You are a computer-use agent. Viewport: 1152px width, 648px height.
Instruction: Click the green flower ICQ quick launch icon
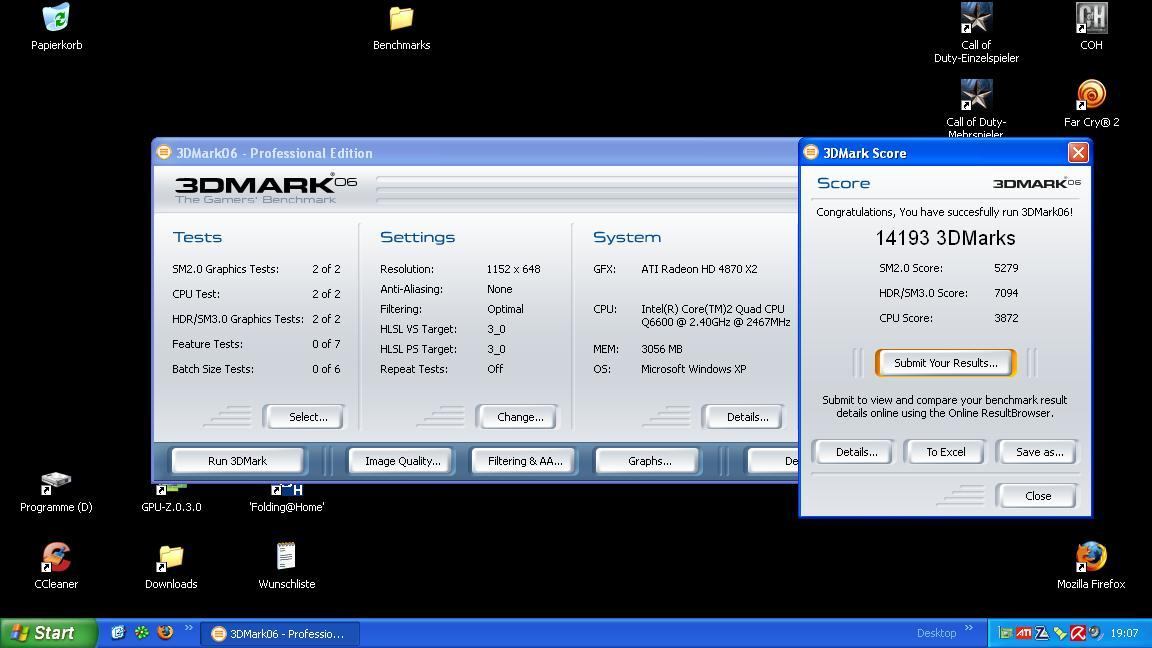142,633
